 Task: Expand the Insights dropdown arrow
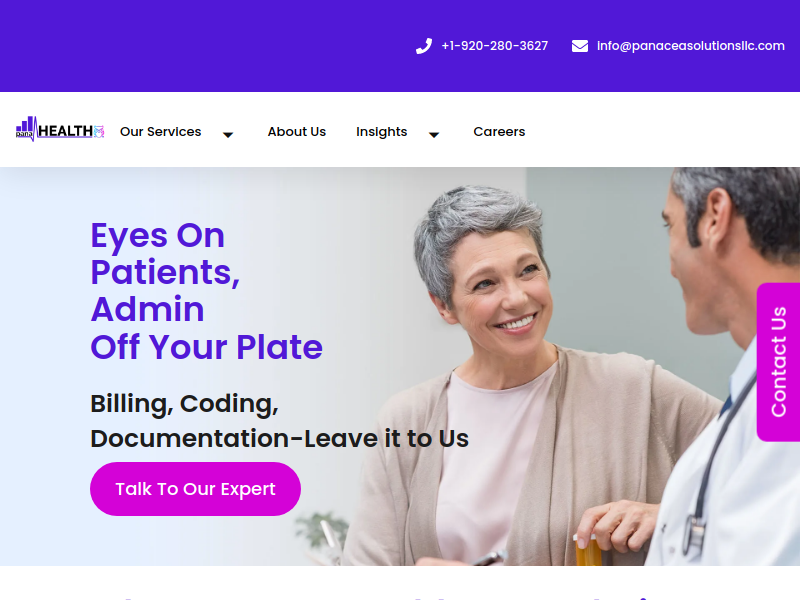(x=434, y=135)
